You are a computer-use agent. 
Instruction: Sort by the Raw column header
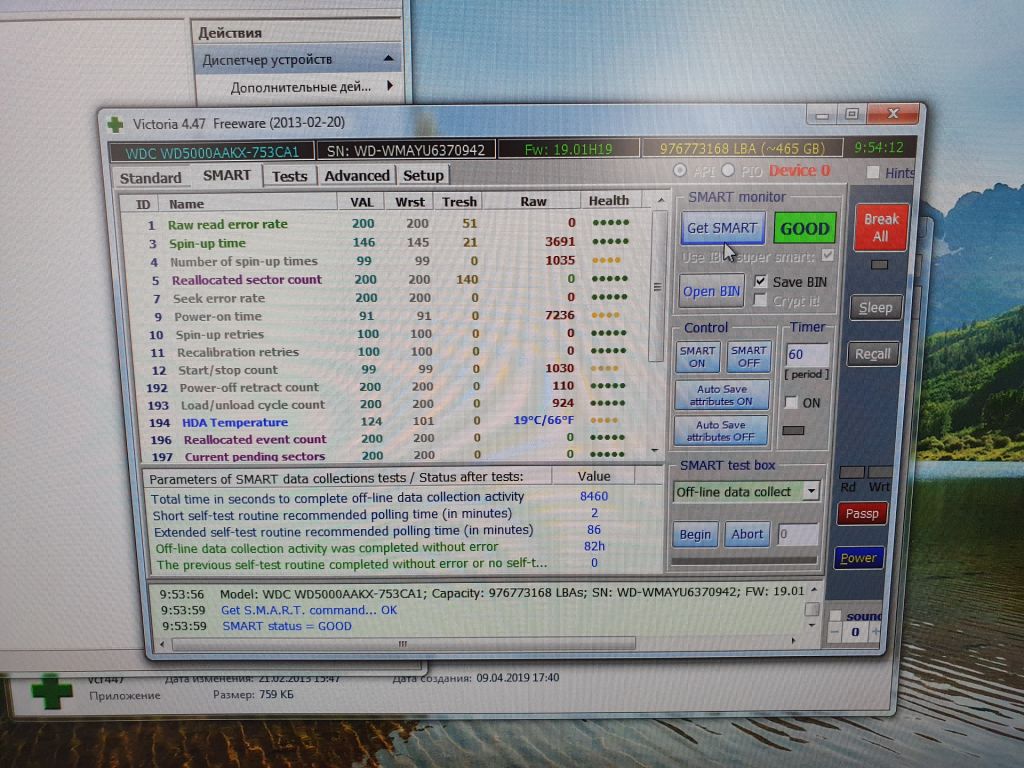[533, 201]
